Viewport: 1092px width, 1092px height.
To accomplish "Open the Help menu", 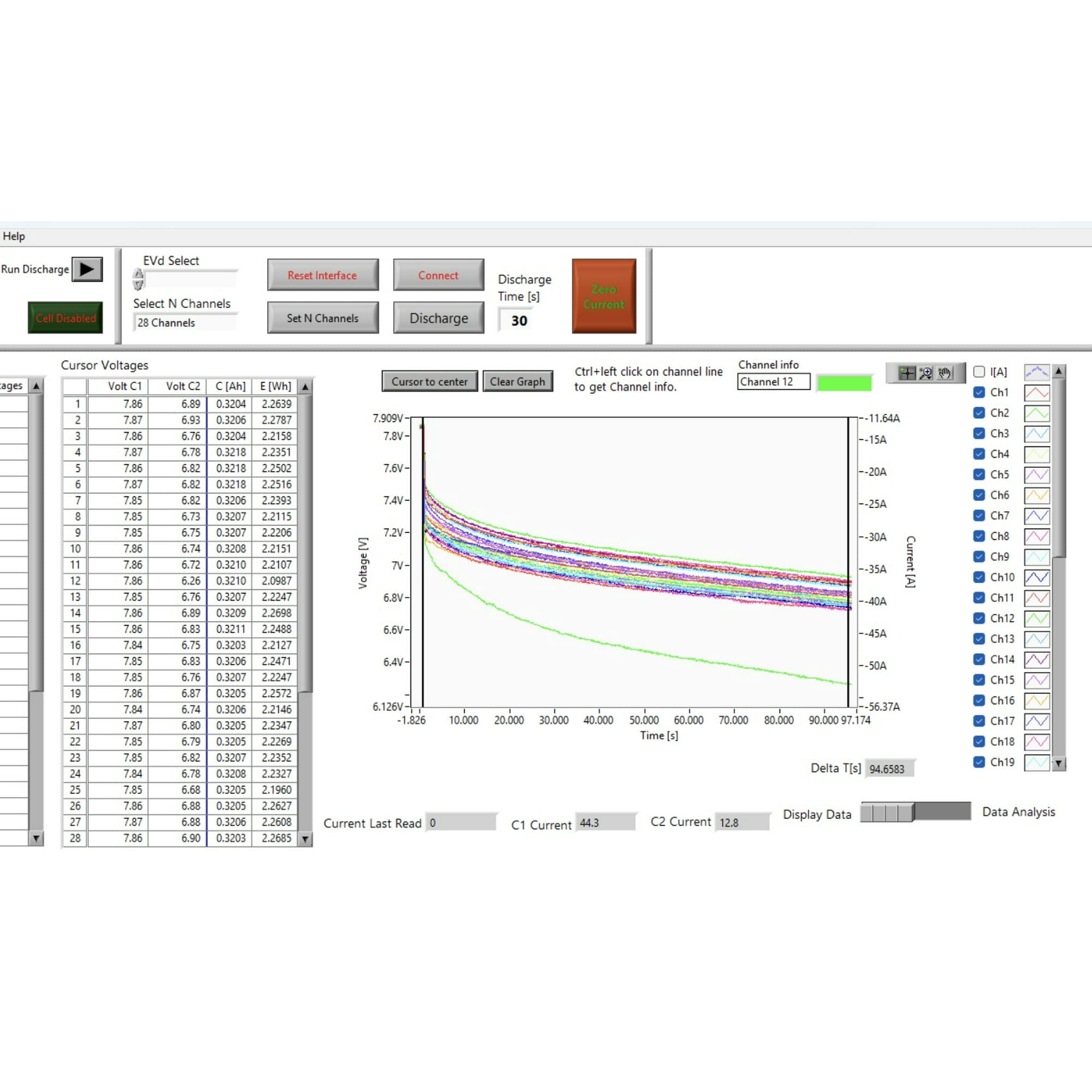I will point(14,236).
